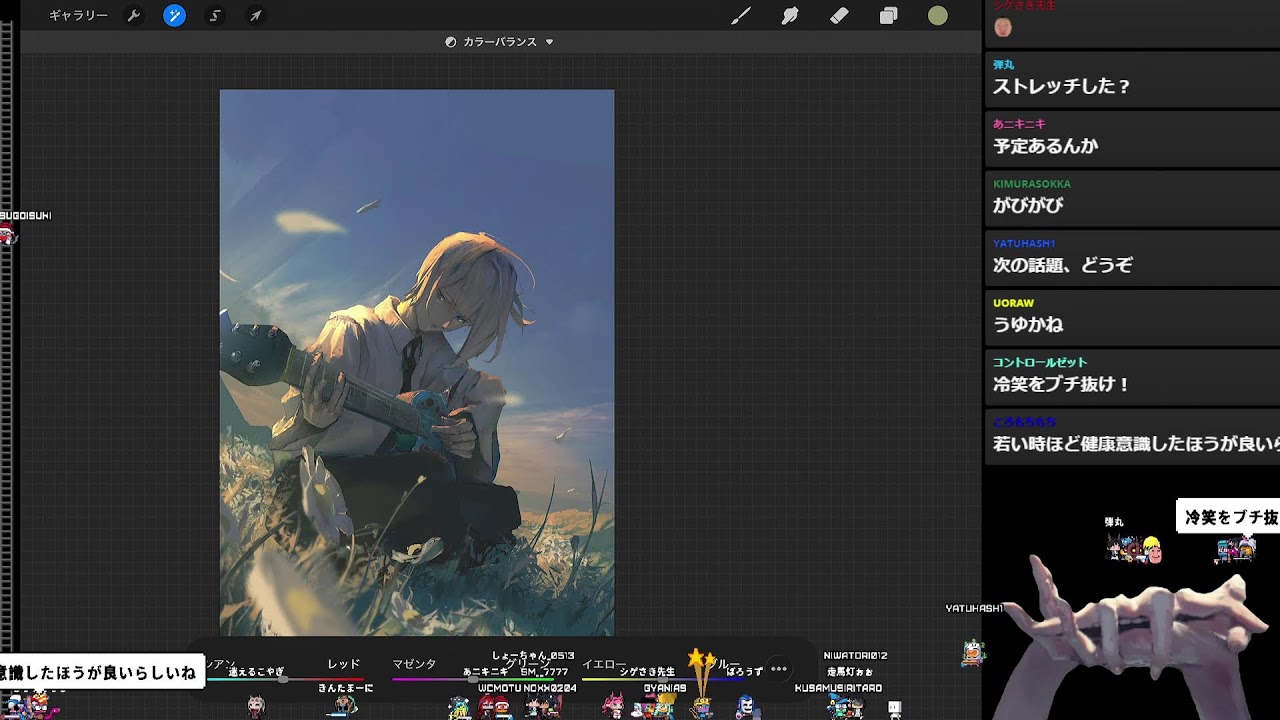
Task: Click the cyan-red slider handle
Action: coord(284,679)
